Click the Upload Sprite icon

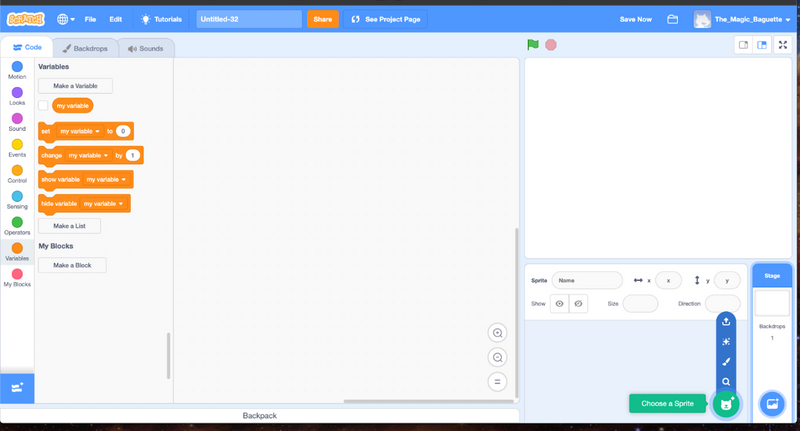coord(727,322)
